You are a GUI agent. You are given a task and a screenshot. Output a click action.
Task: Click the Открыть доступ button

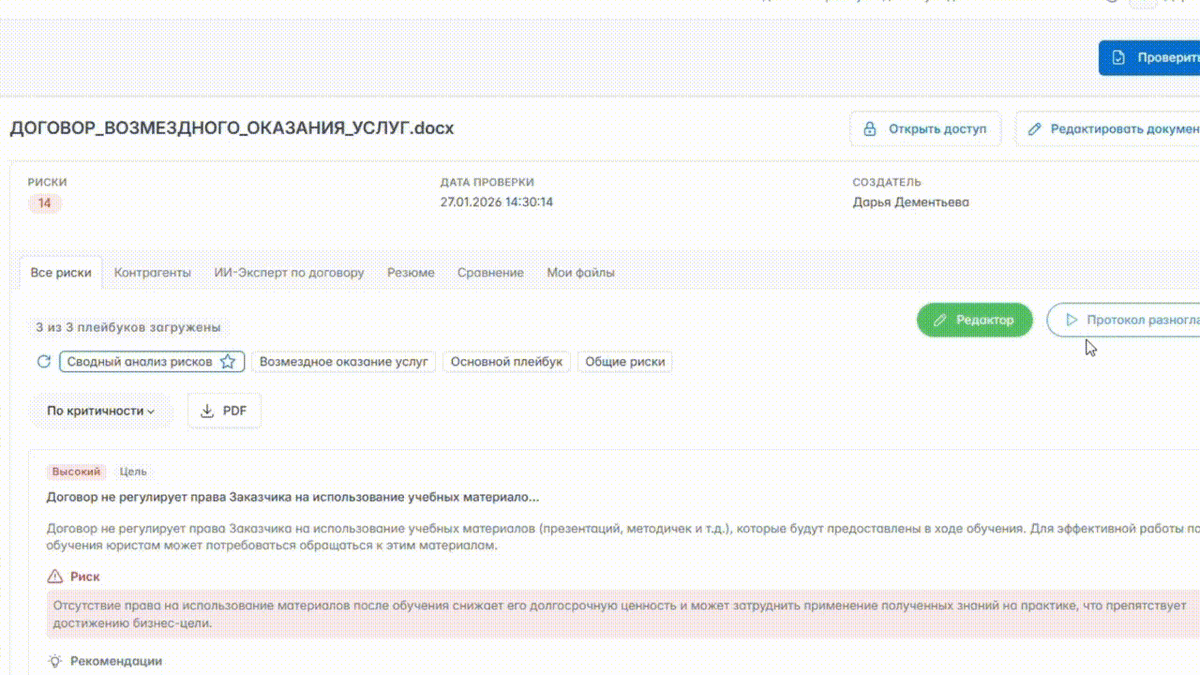(925, 129)
